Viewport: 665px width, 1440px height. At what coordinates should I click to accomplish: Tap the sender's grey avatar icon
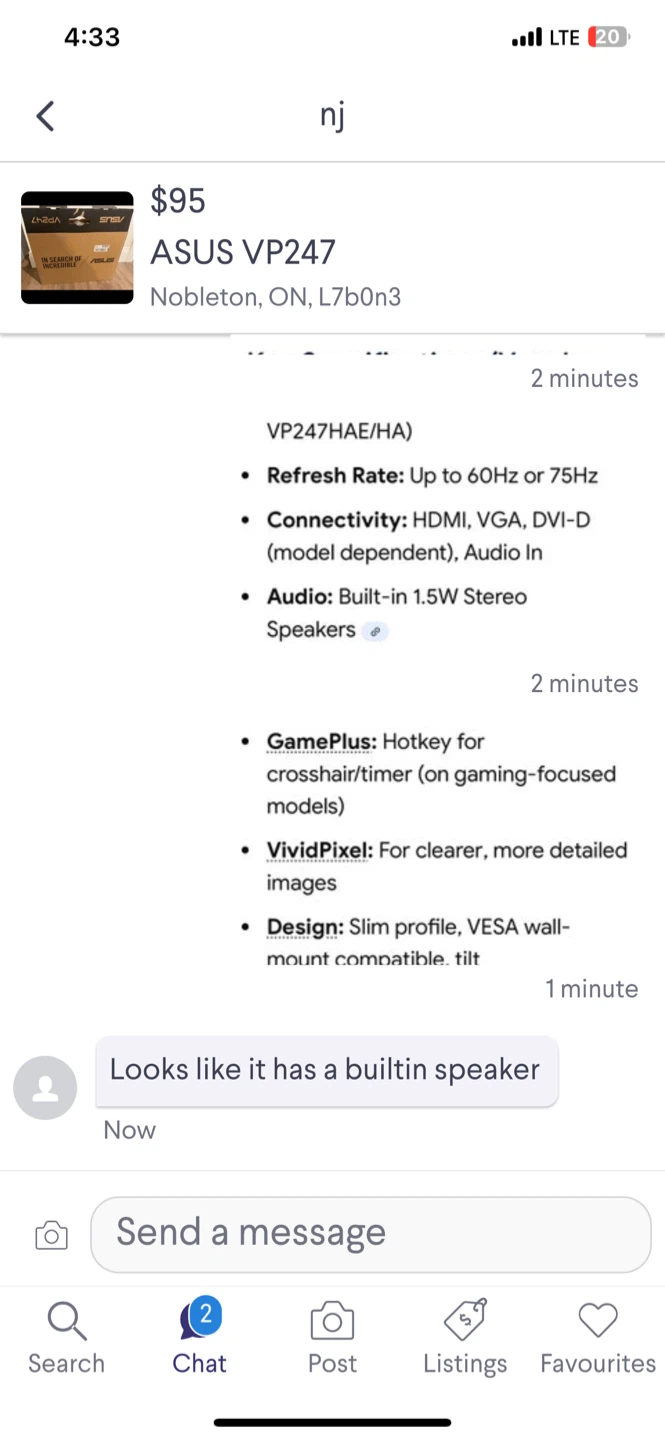[45, 1088]
